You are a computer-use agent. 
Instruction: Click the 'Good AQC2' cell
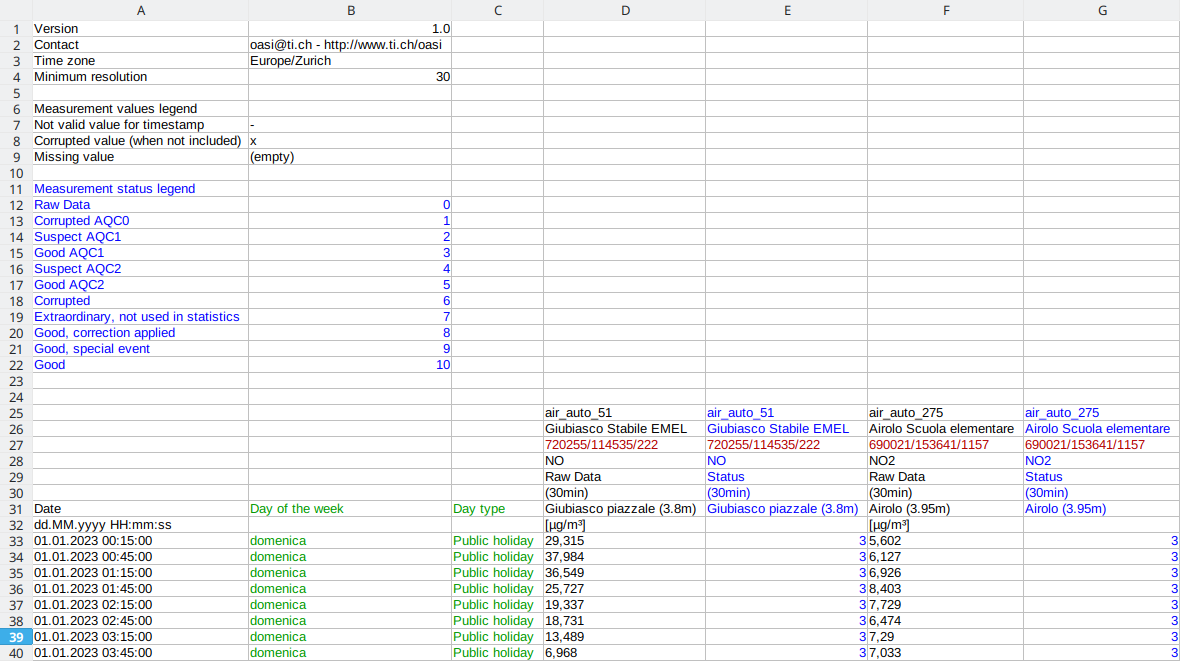[140, 285]
